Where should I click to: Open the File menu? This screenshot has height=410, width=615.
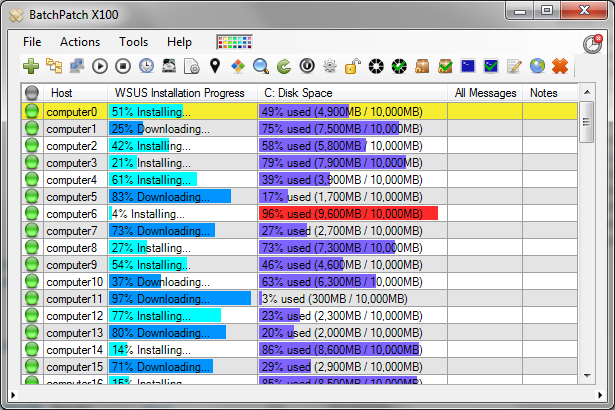(32, 42)
